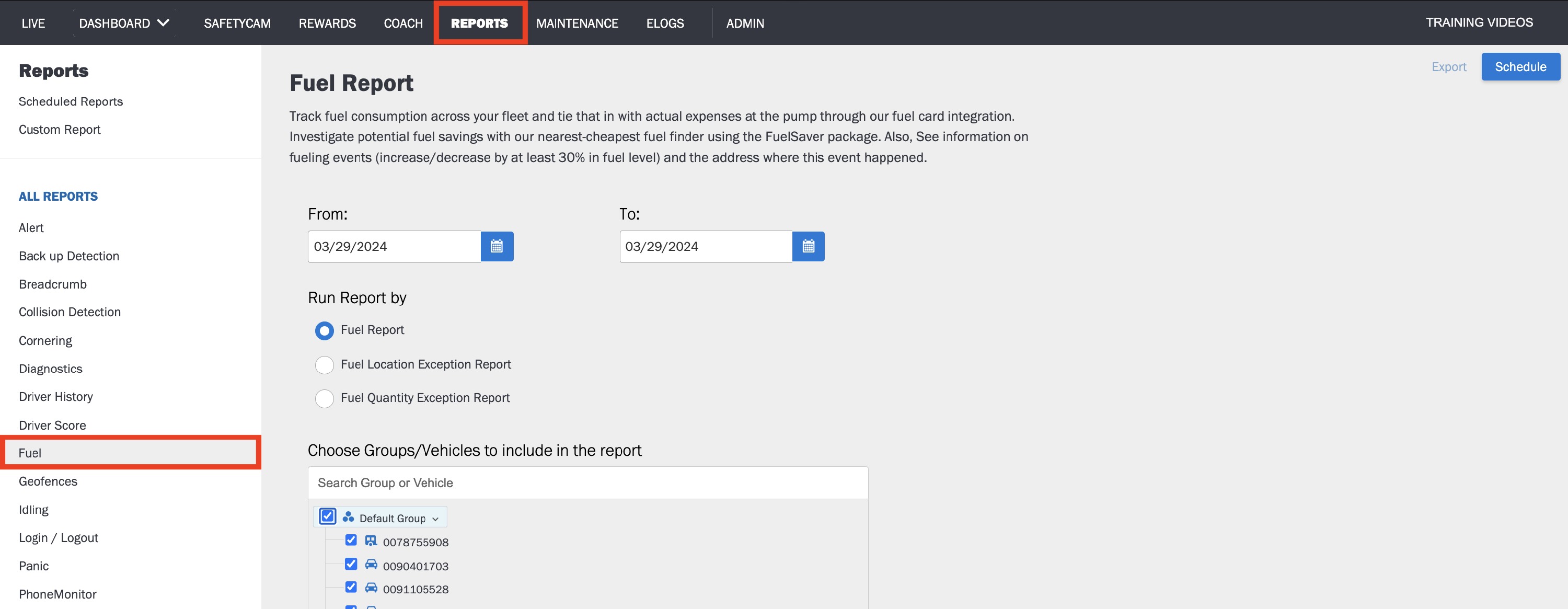Screen dimensions: 1568x609
Task: Uncheck vehicle 0091105528 checkbox
Action: tap(351, 587)
